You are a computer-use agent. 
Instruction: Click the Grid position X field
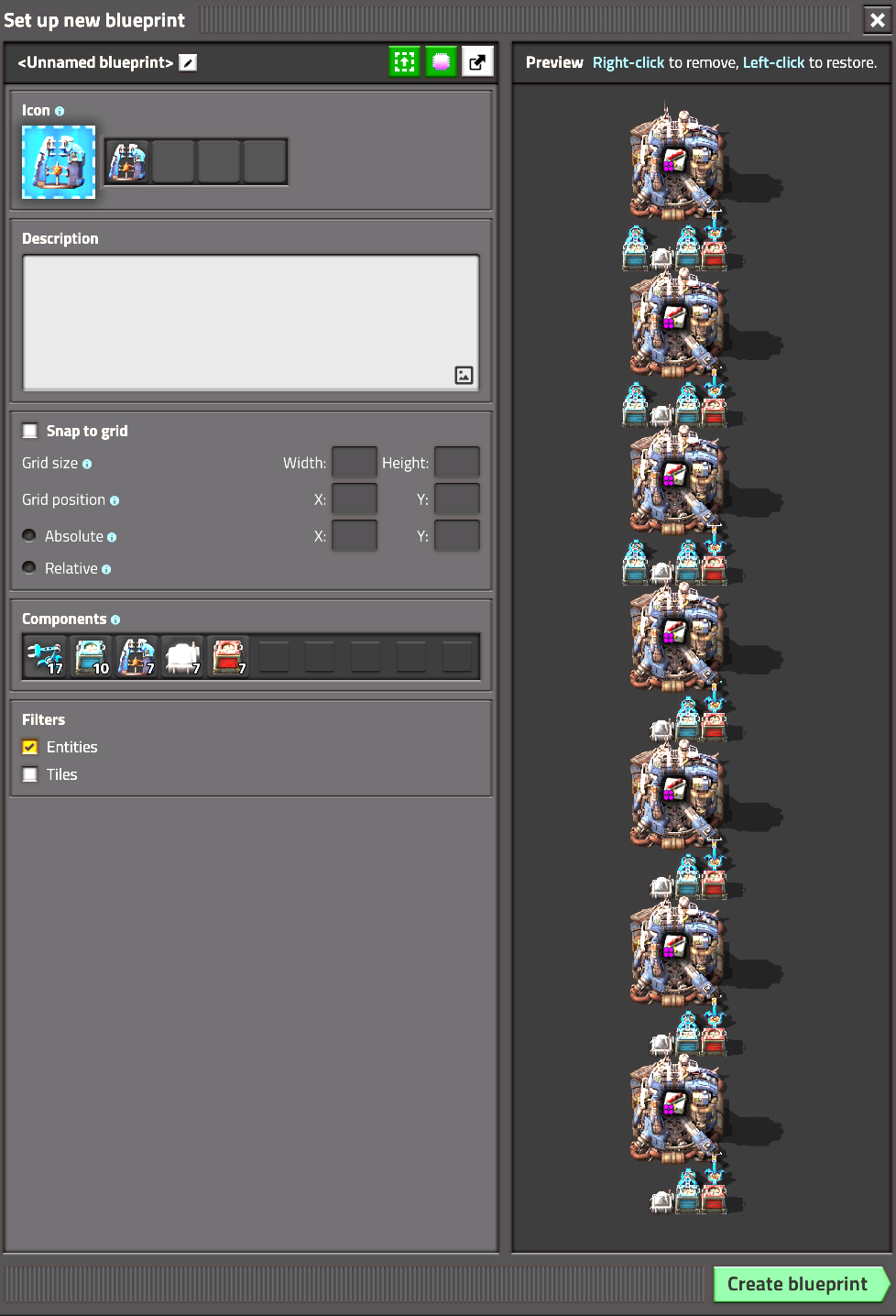coord(355,499)
